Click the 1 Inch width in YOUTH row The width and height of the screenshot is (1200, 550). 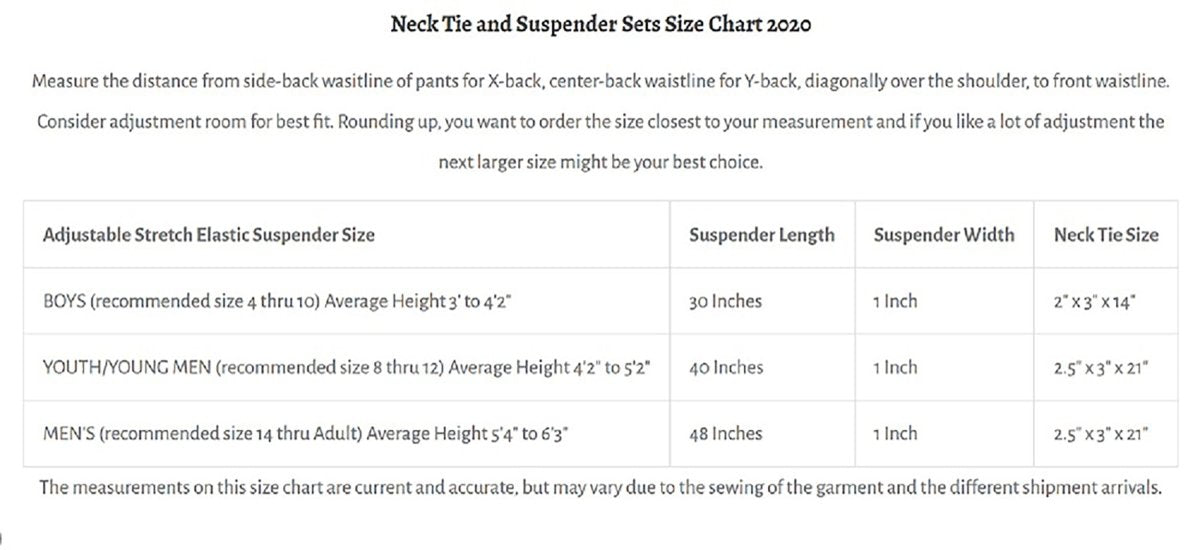coord(894,368)
